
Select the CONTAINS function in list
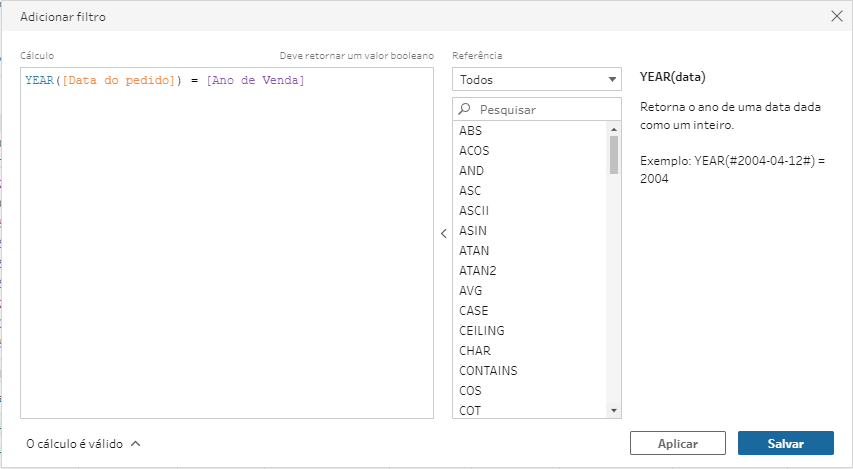point(488,371)
